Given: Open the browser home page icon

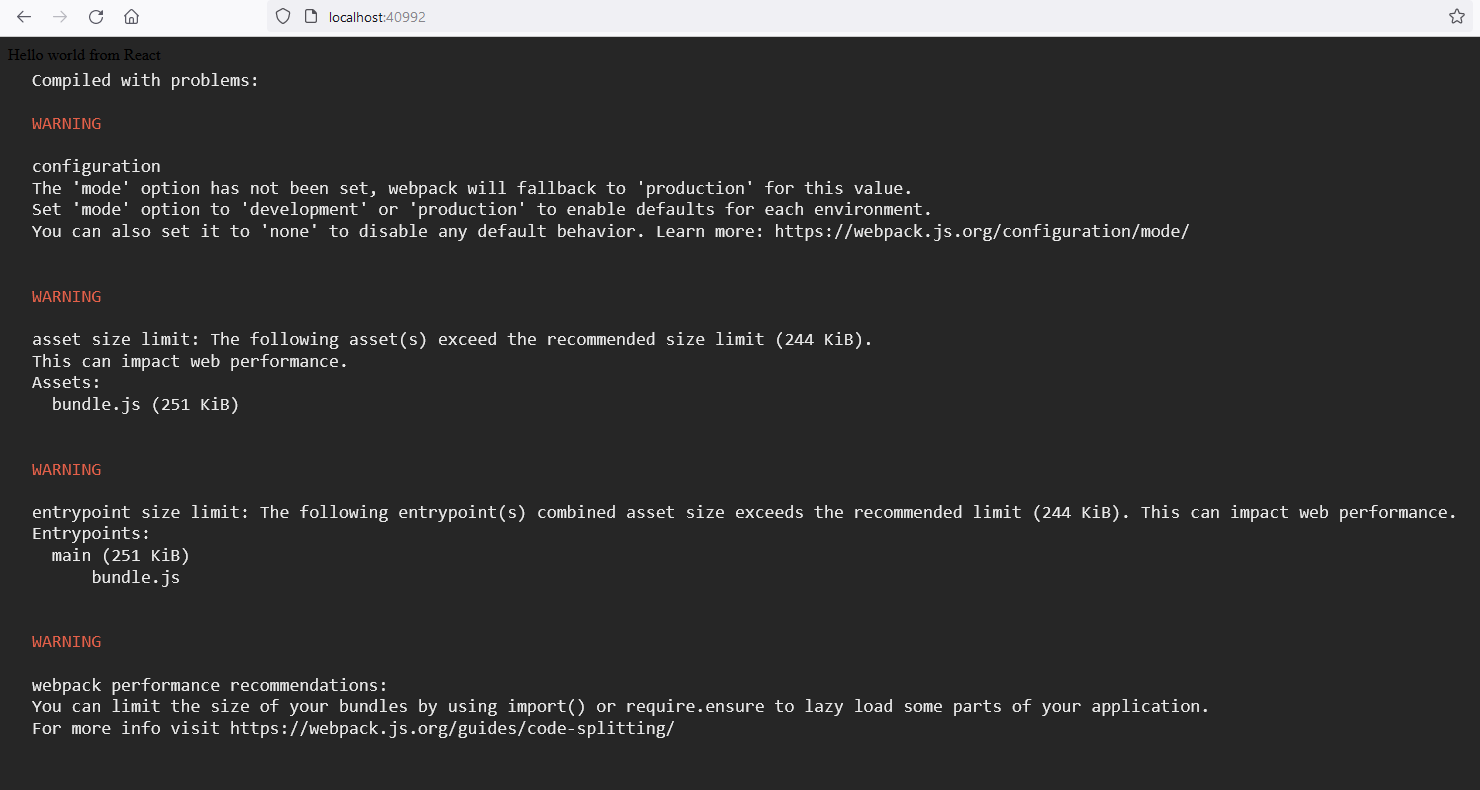Looking at the screenshot, I should coord(132,16).
